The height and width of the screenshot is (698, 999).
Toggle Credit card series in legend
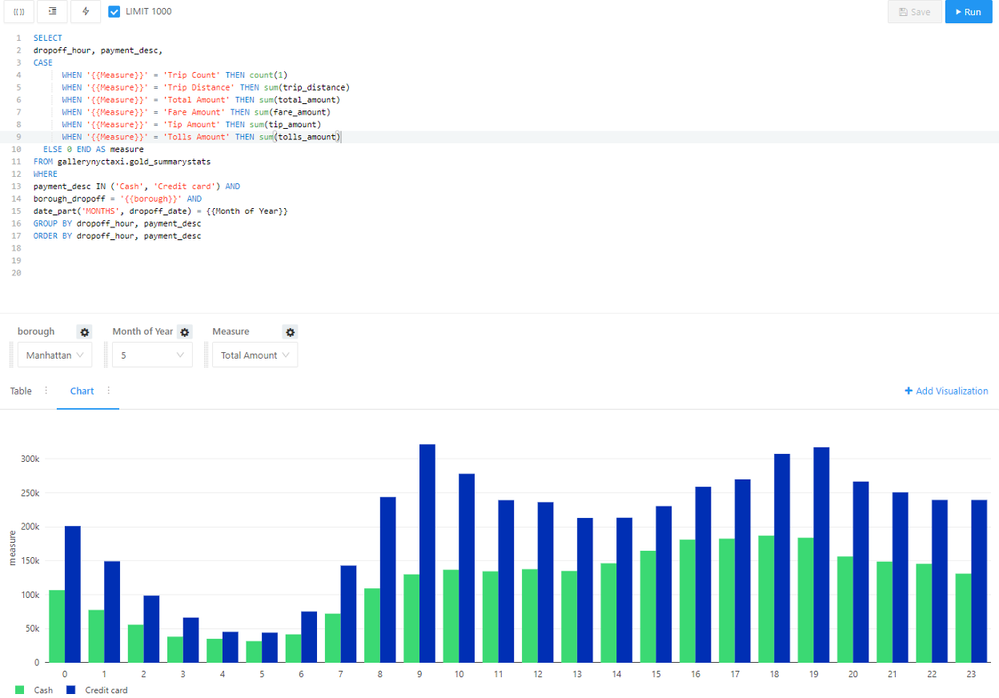point(97,690)
